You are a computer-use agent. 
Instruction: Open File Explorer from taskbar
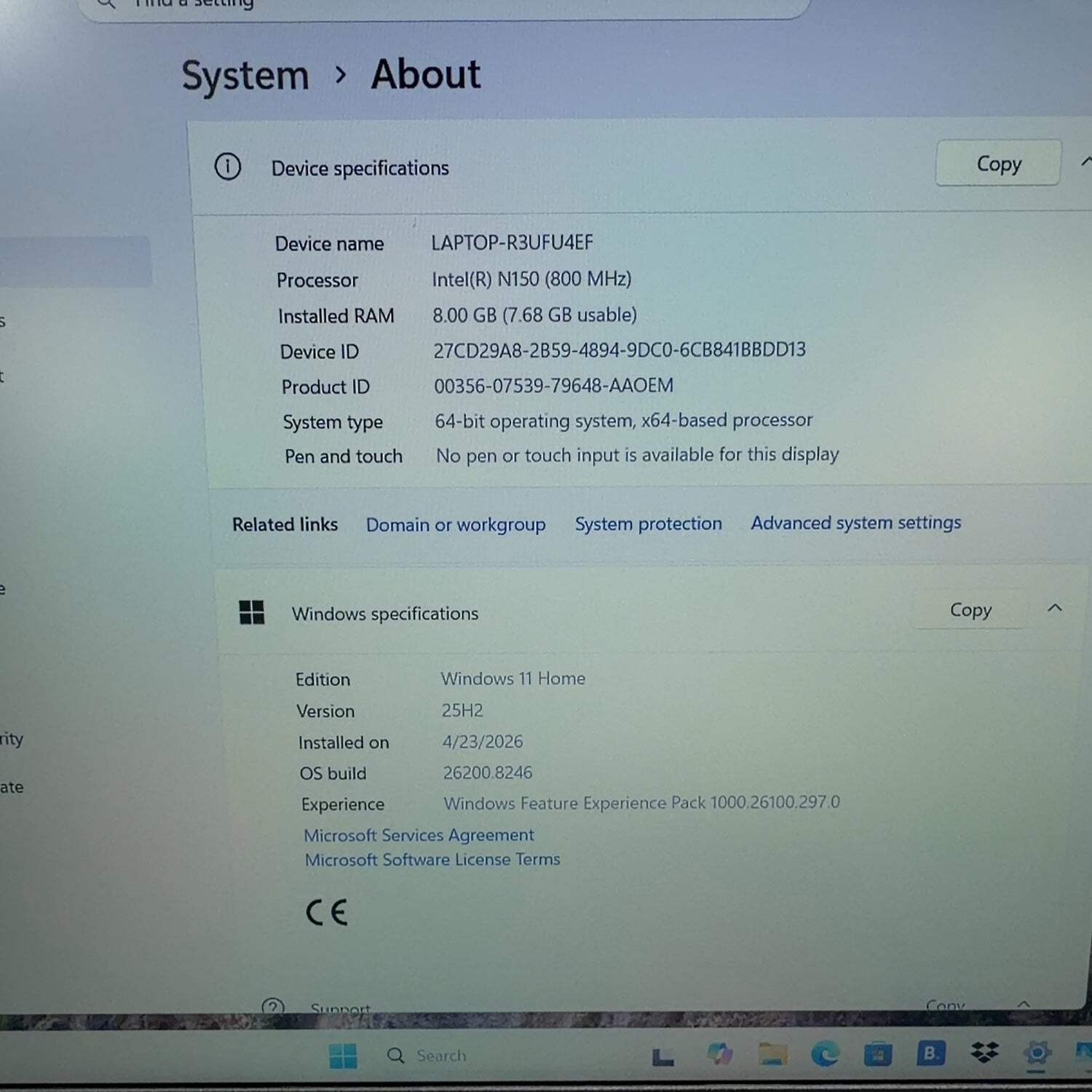tap(772, 1053)
